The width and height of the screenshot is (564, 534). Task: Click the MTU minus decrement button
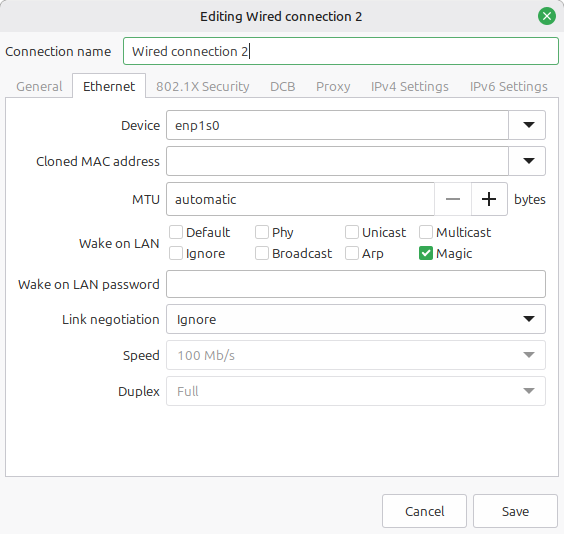pos(453,199)
